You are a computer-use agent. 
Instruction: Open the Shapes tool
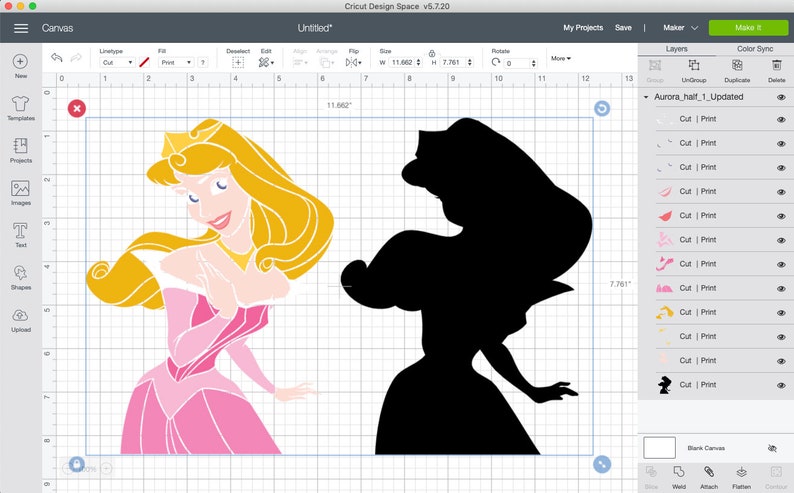coord(21,277)
